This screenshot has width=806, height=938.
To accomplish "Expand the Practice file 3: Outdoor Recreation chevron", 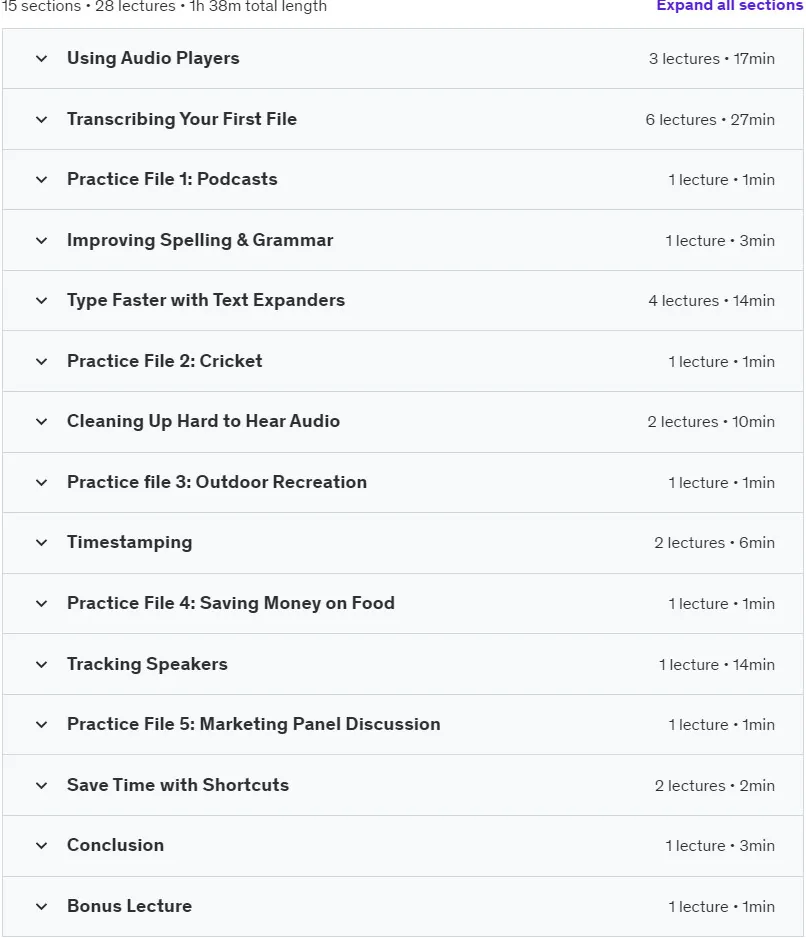I will 41,482.
